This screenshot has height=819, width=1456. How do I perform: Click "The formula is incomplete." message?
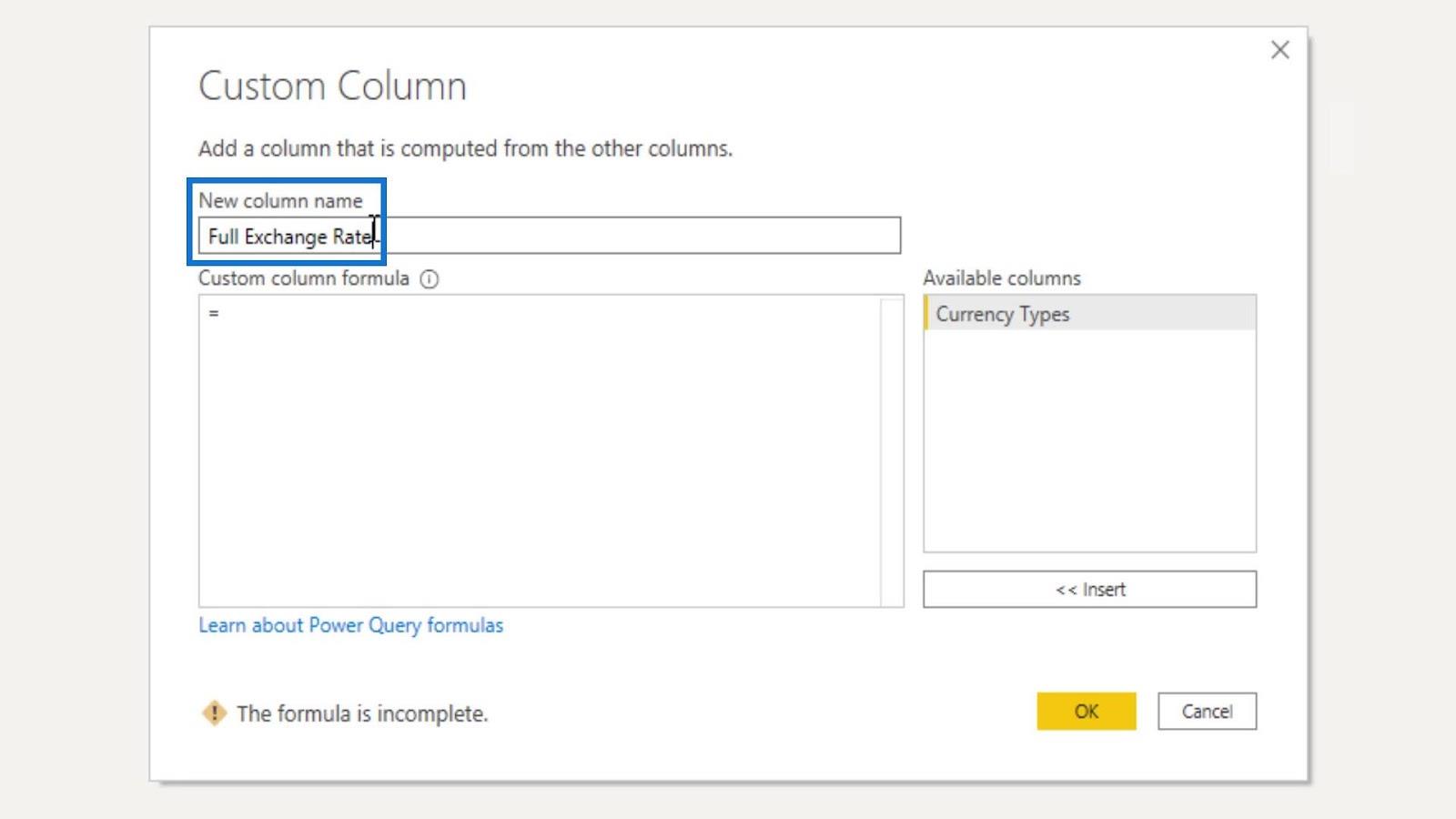362,714
